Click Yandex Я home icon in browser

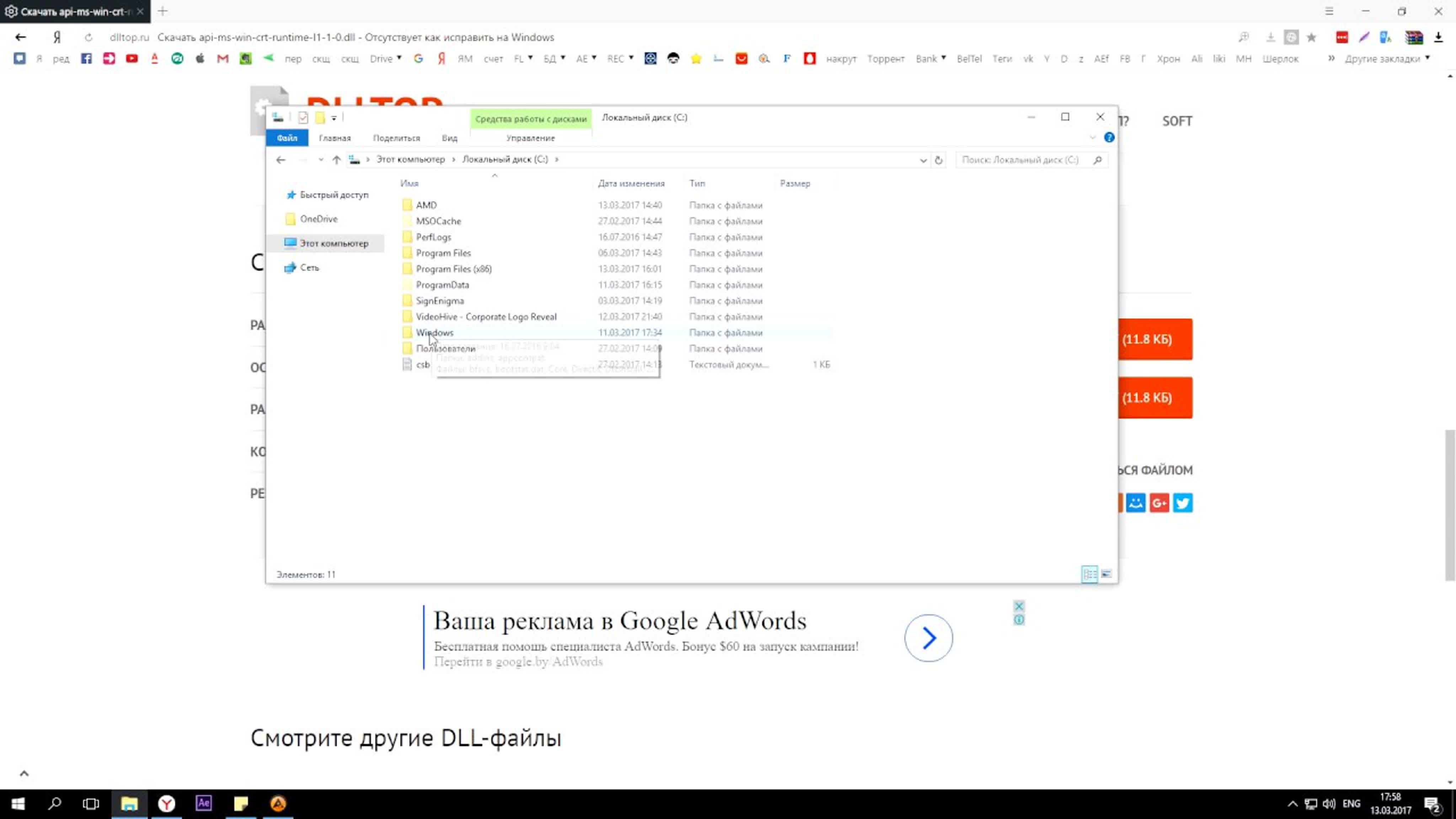click(x=57, y=37)
